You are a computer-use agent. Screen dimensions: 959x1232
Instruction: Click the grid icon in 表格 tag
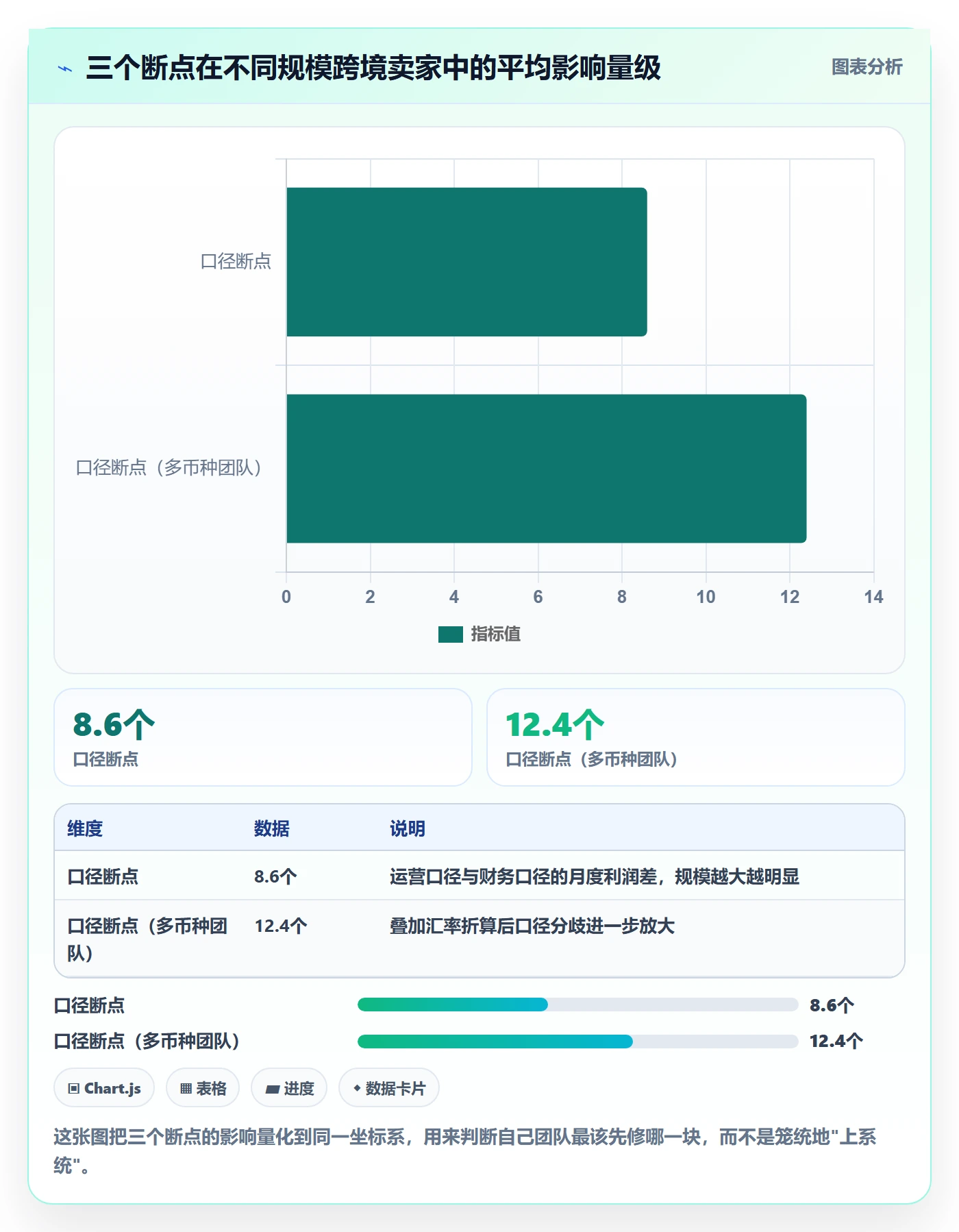click(x=186, y=1088)
